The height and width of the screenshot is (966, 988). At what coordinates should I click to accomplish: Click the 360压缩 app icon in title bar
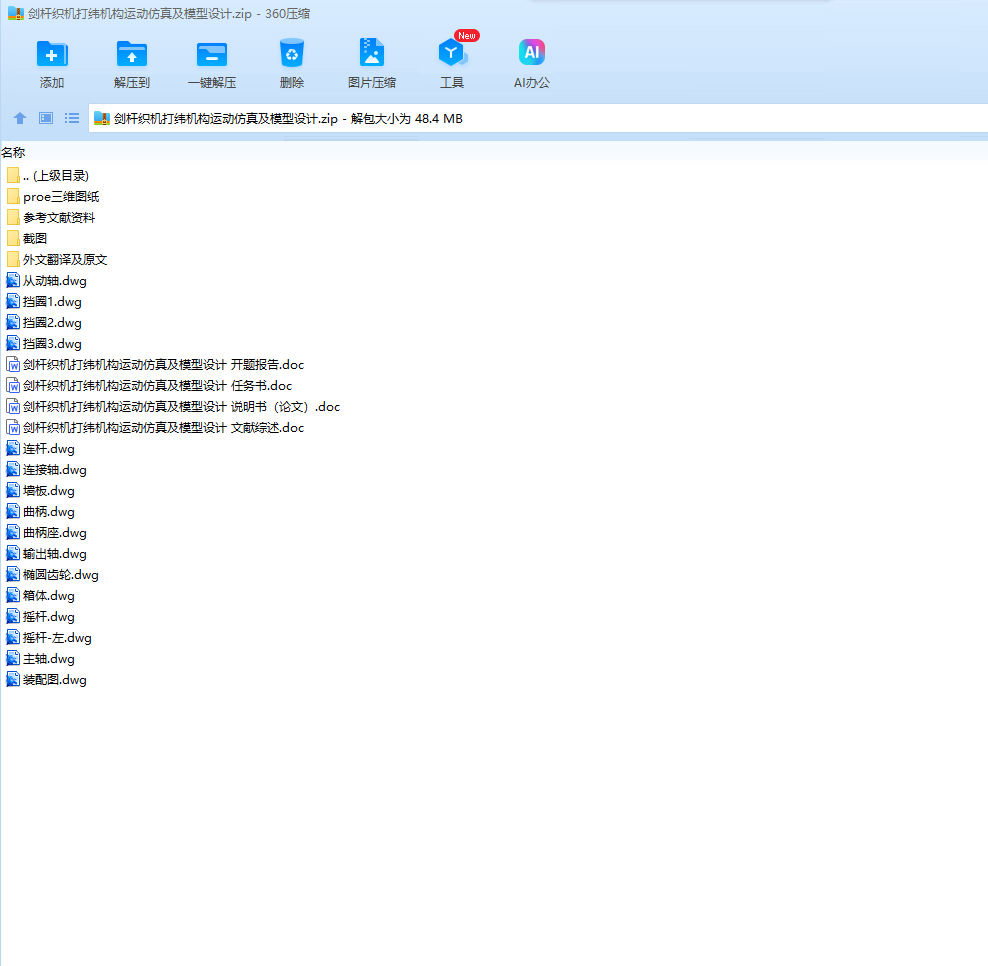click(x=15, y=13)
